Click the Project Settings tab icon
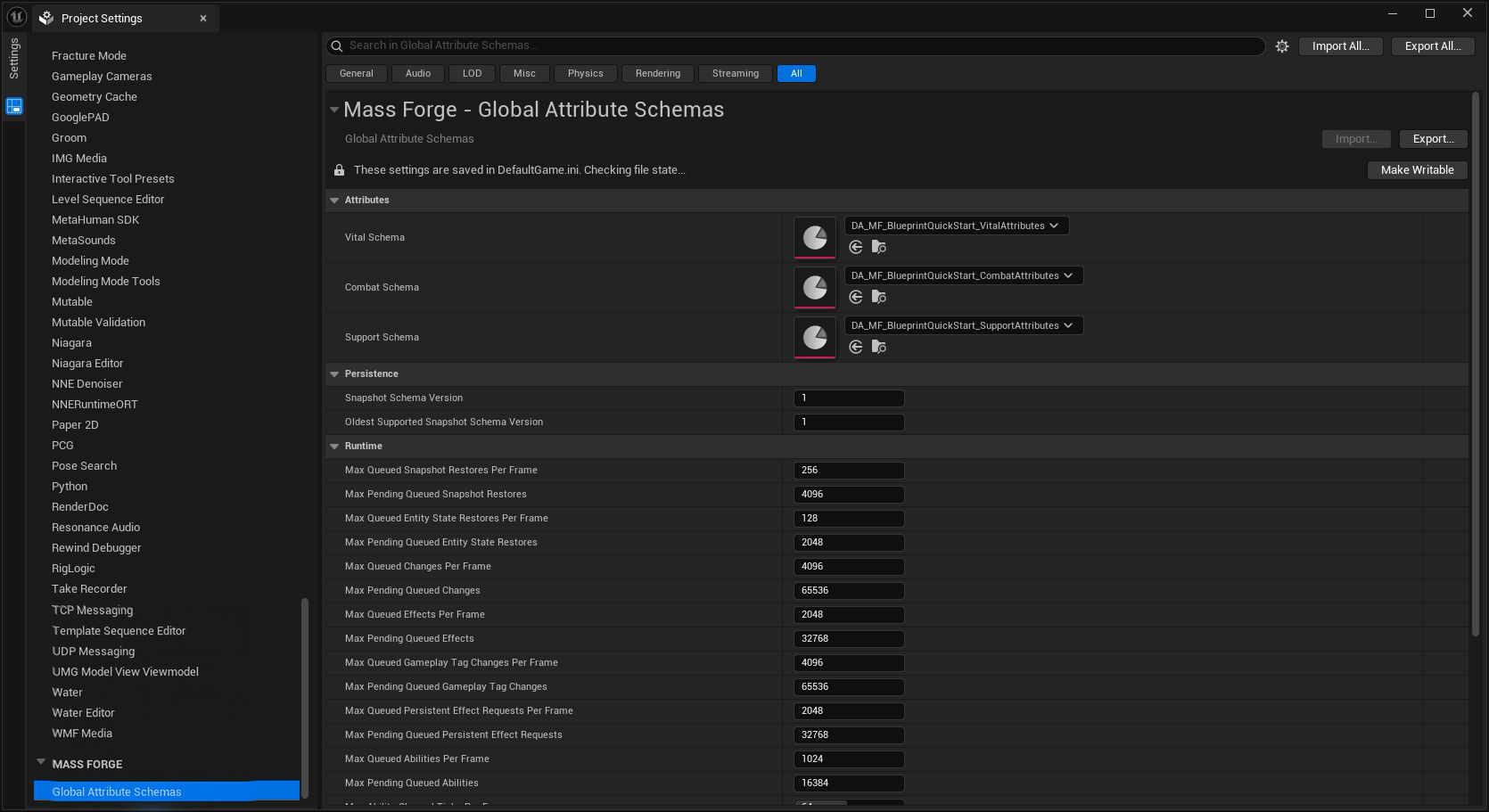Image resolution: width=1489 pixels, height=812 pixels. coord(46,18)
